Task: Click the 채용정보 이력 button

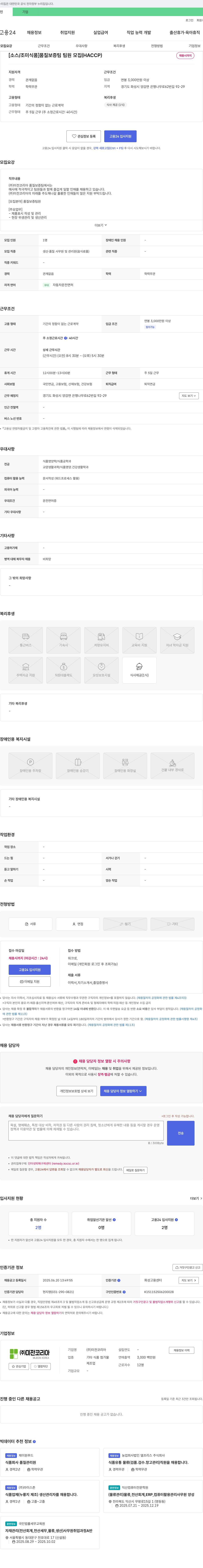Action: pyautogui.click(x=182, y=1350)
